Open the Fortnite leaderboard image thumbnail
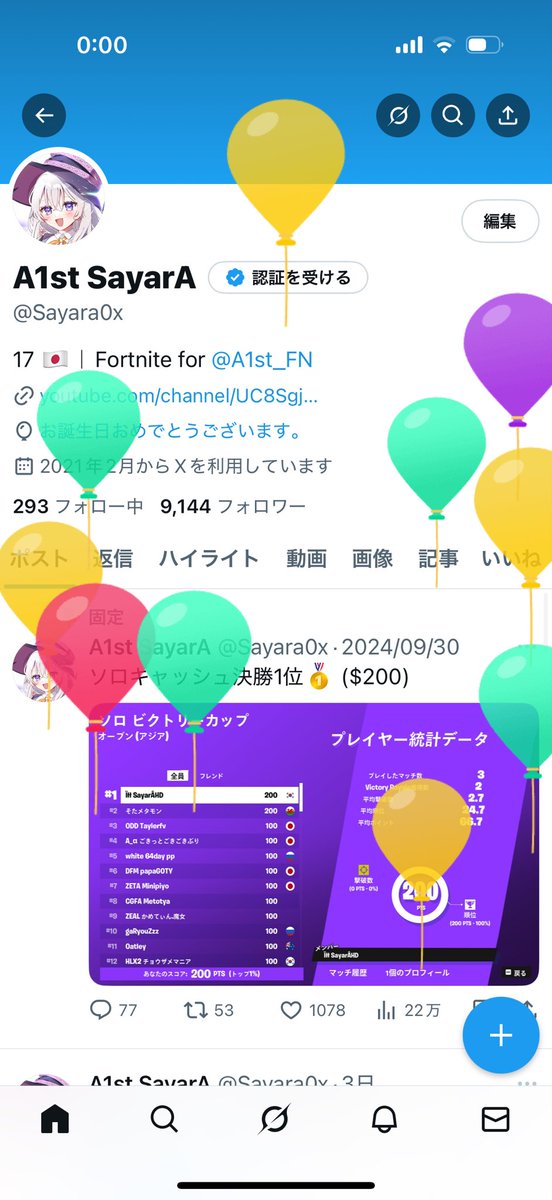This screenshot has width=552, height=1200. pos(314,845)
